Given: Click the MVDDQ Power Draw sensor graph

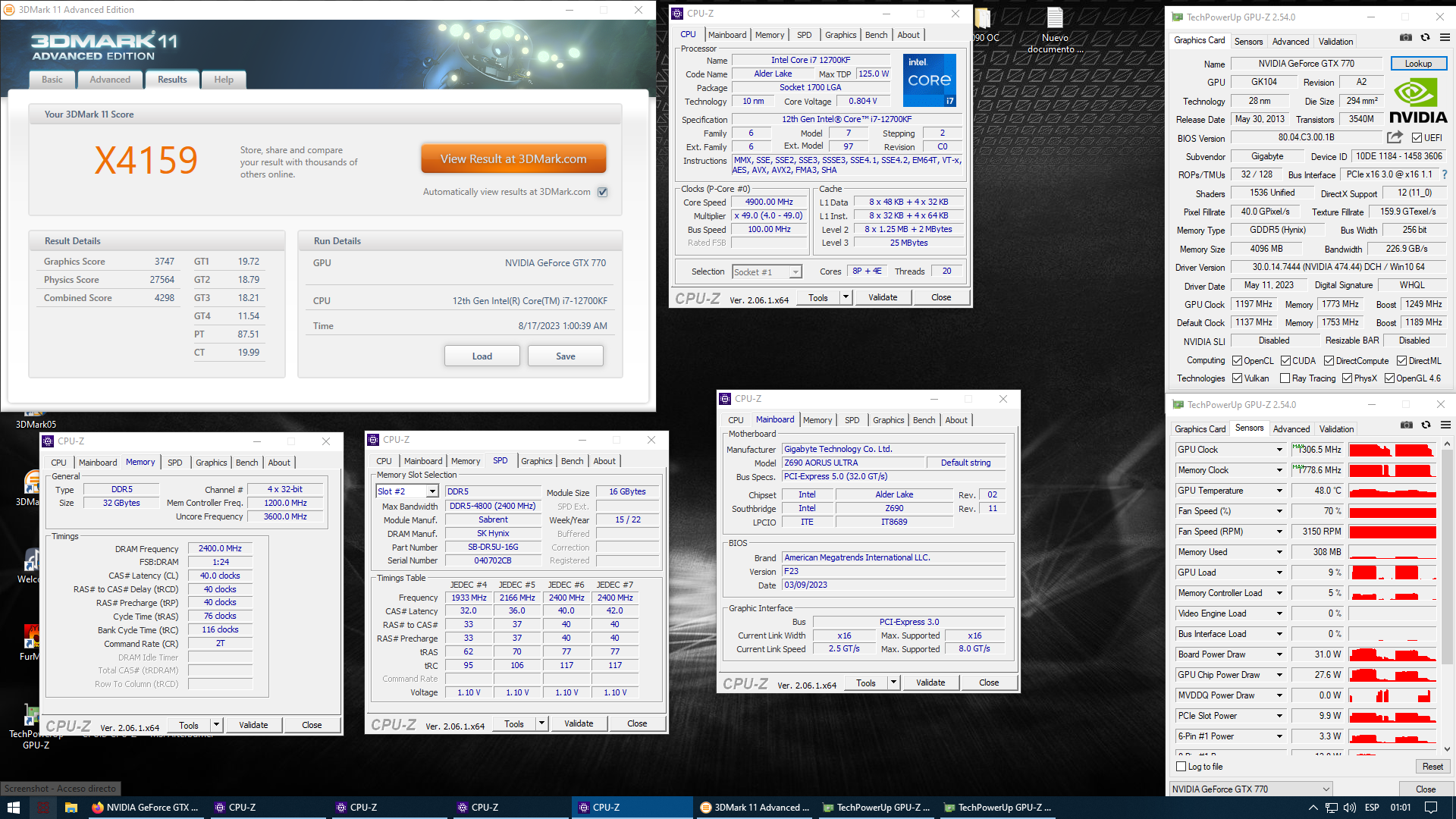Looking at the screenshot, I should 1392,695.
